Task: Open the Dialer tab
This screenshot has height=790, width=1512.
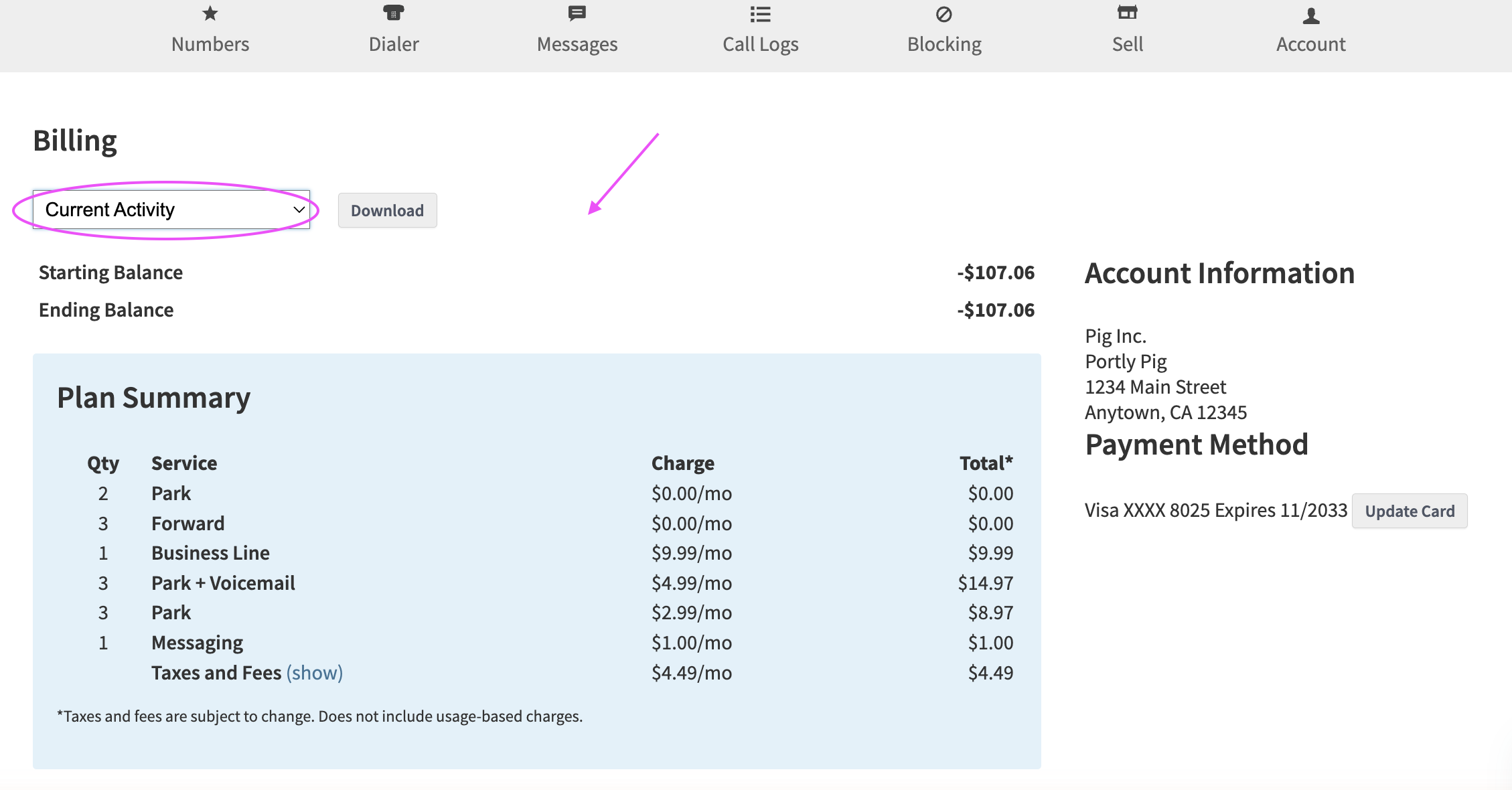Action: click(394, 44)
